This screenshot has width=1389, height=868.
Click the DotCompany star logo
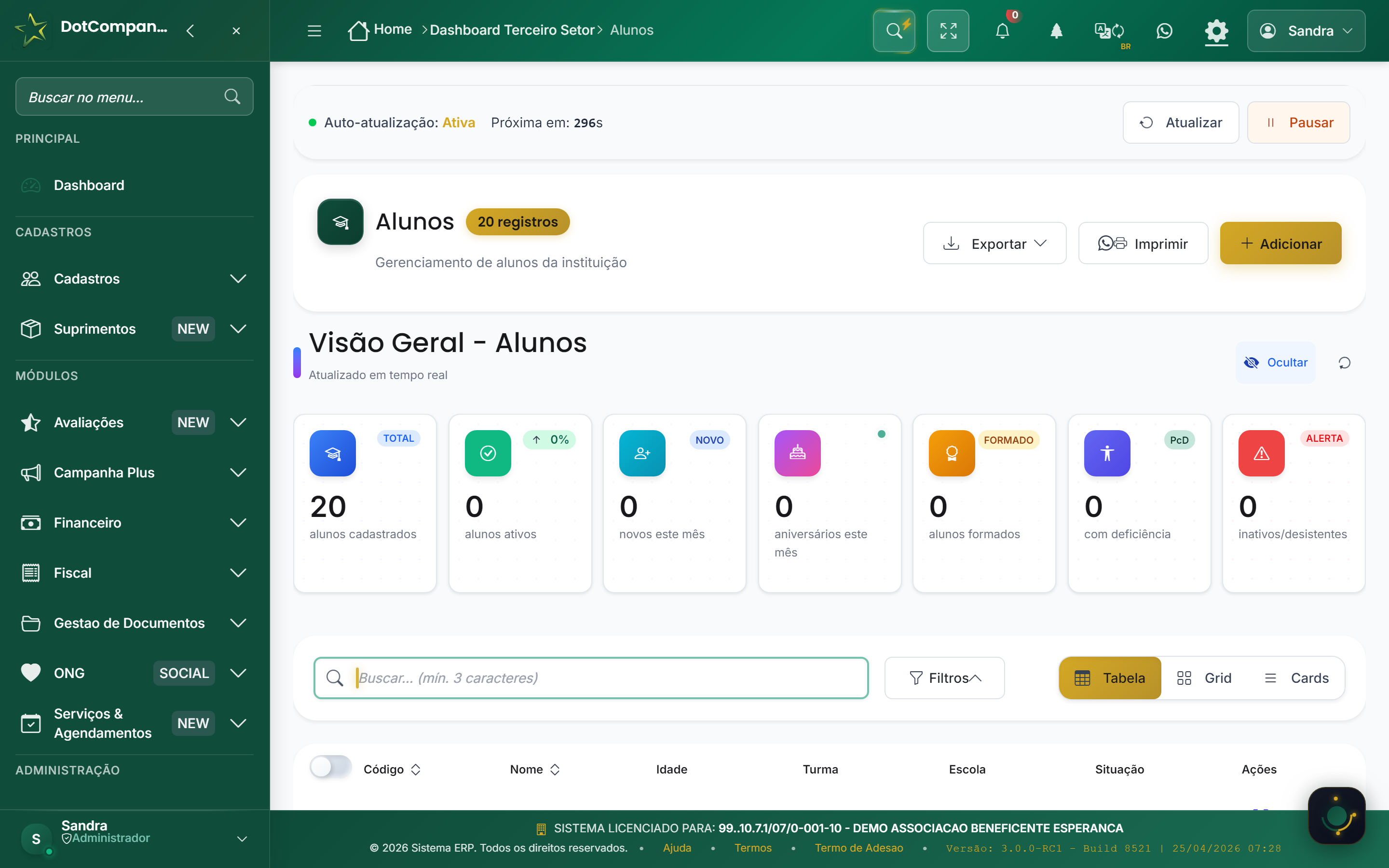(x=31, y=29)
